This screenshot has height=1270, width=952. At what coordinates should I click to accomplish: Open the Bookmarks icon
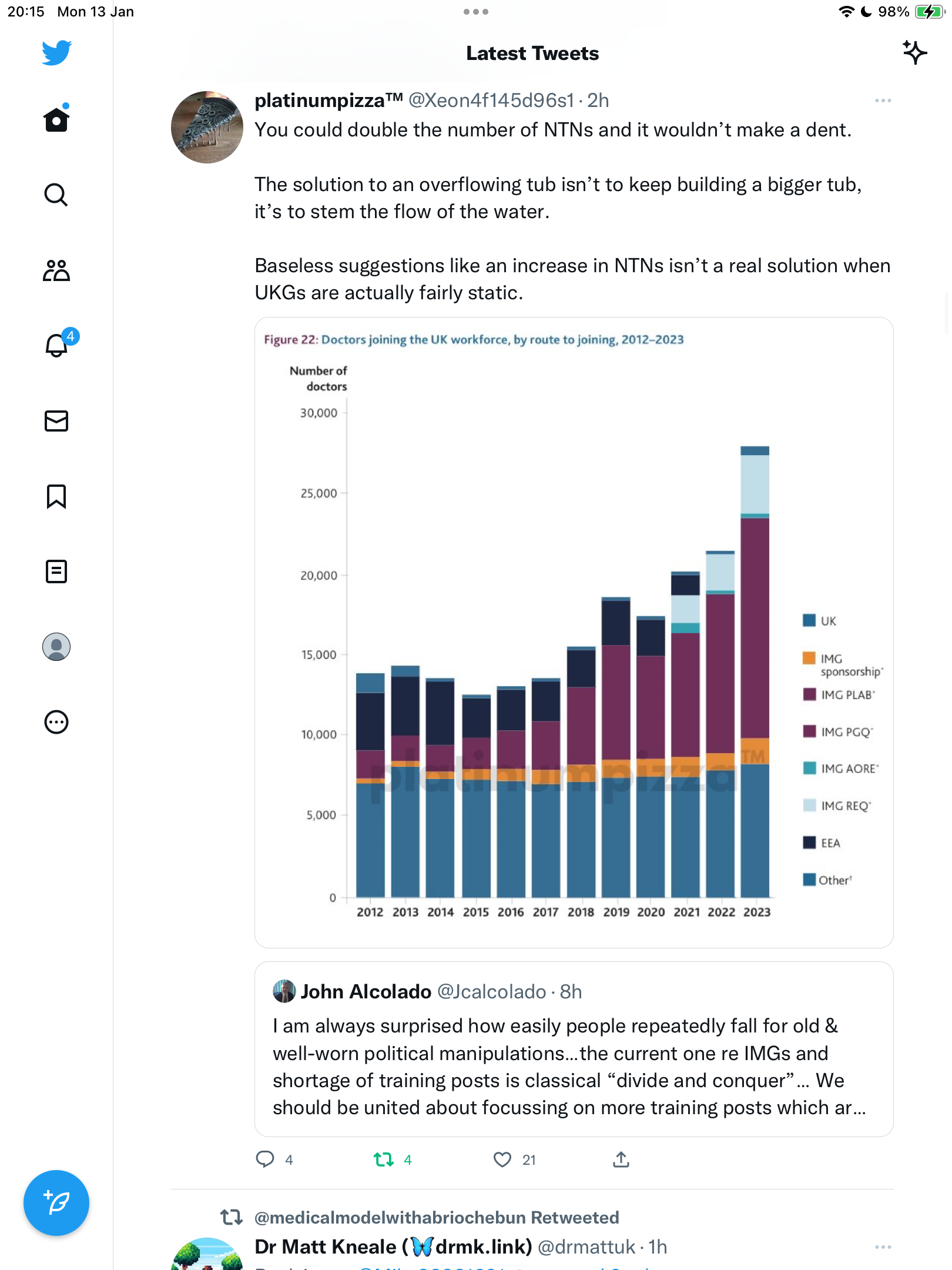coord(56,496)
